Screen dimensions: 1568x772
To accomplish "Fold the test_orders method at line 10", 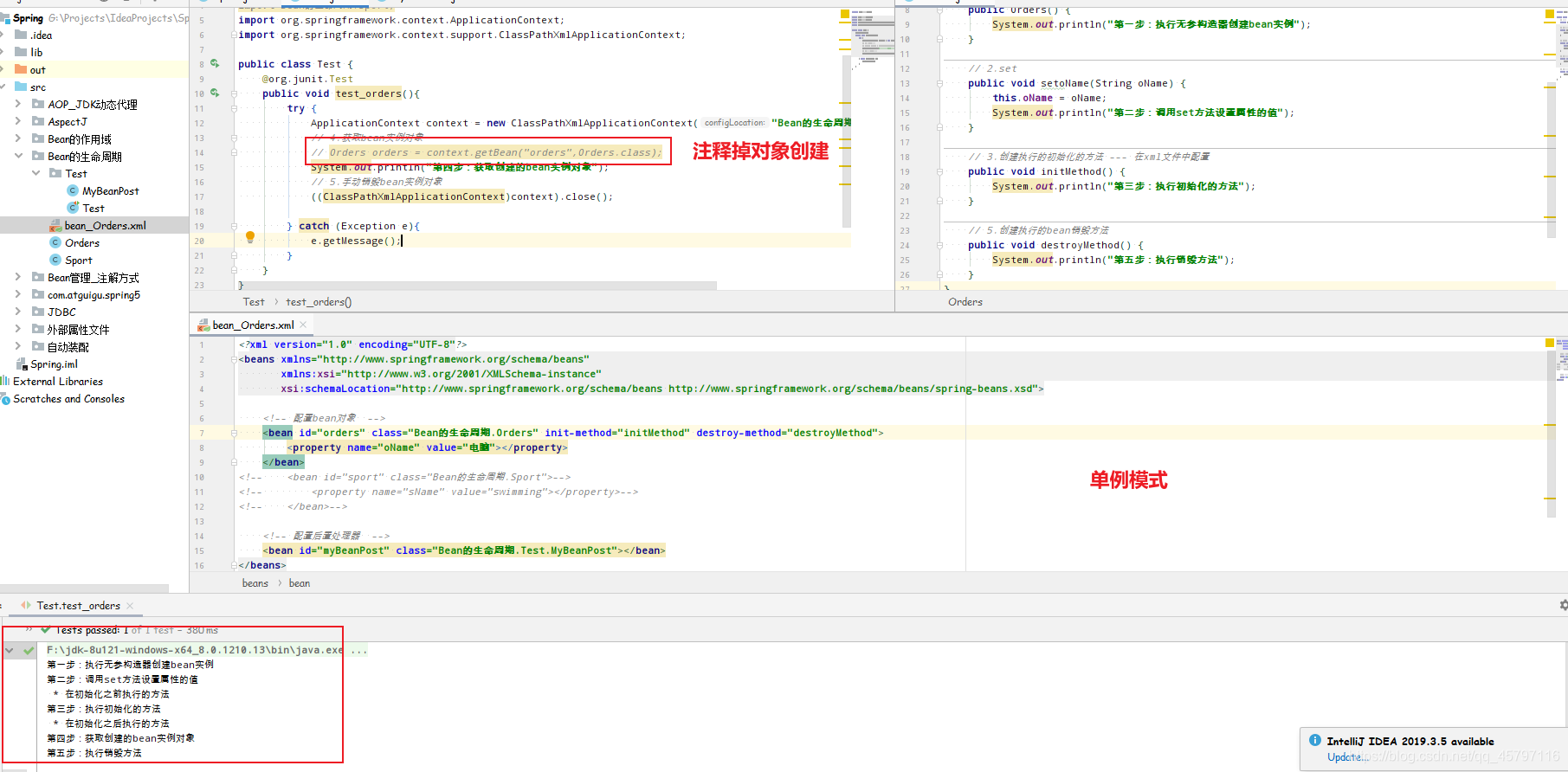I will pos(234,93).
